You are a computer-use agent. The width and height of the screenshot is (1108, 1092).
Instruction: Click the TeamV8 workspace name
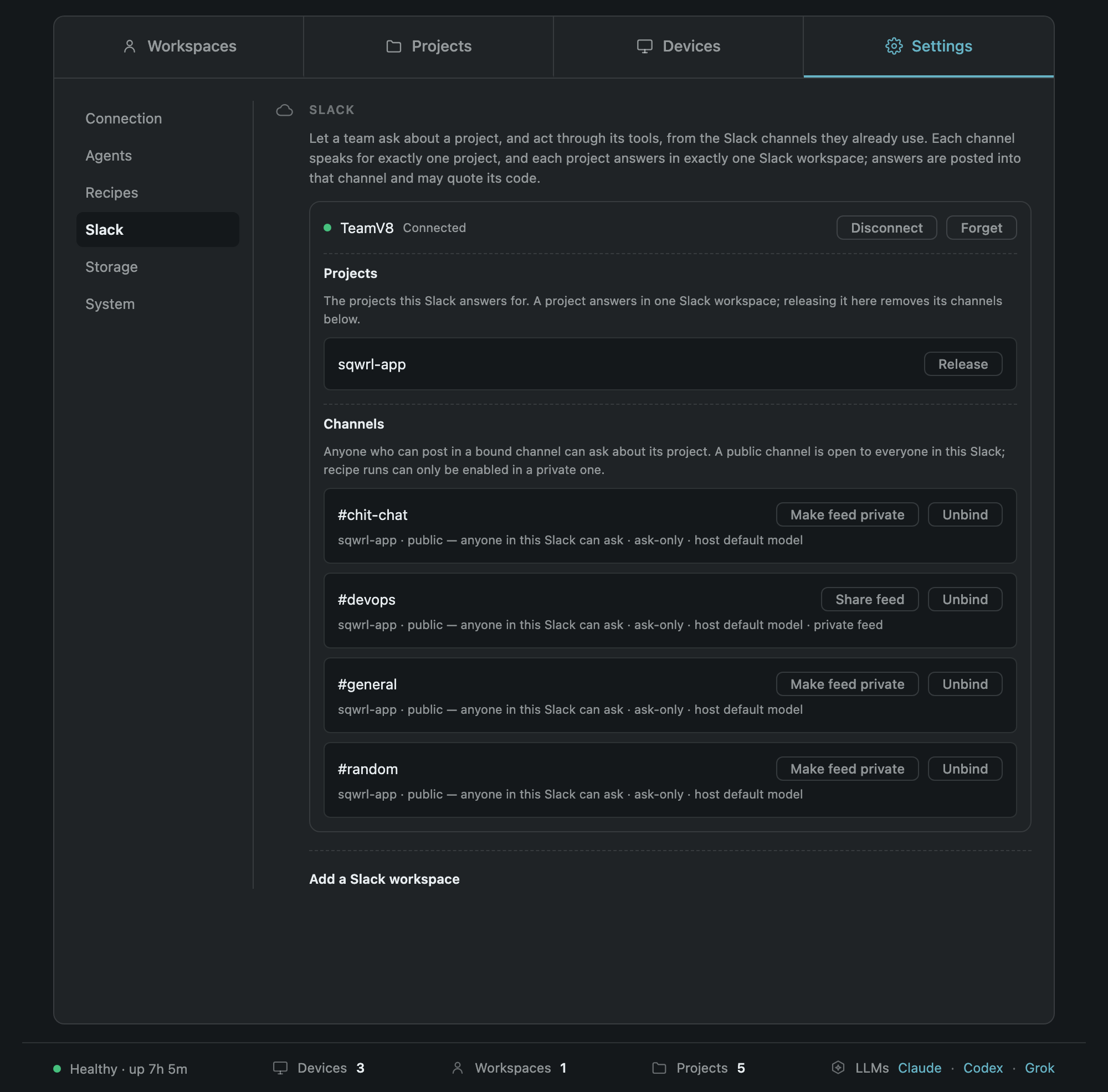click(x=367, y=228)
